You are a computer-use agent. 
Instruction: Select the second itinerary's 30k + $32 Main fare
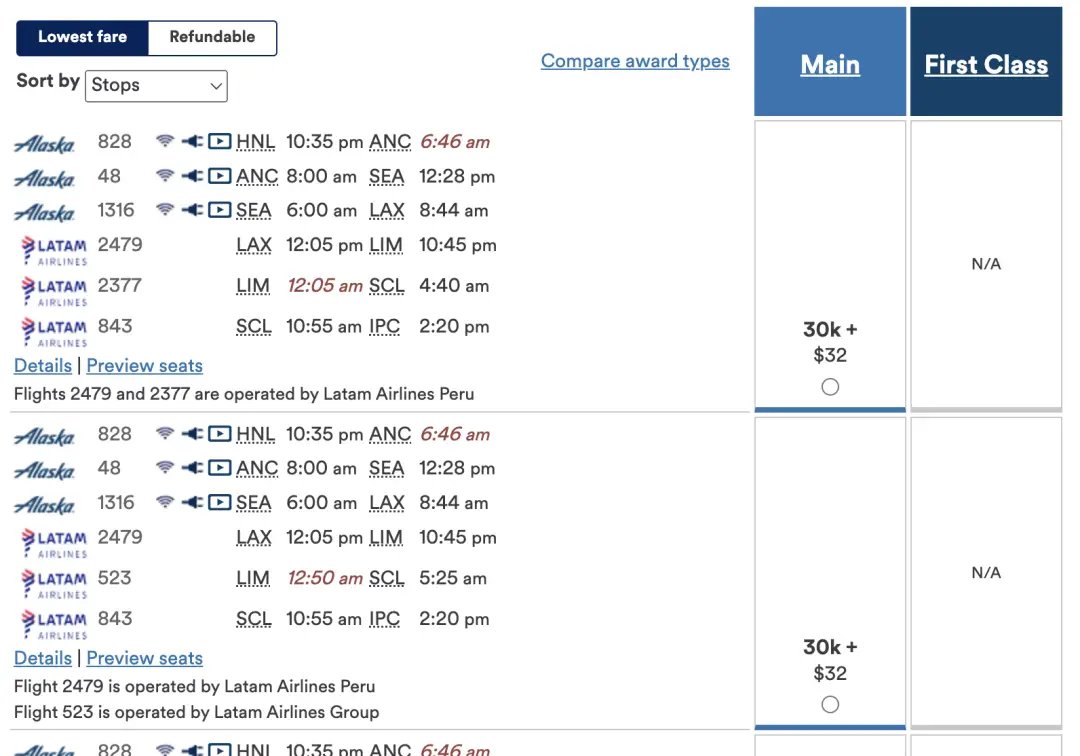coord(830,705)
